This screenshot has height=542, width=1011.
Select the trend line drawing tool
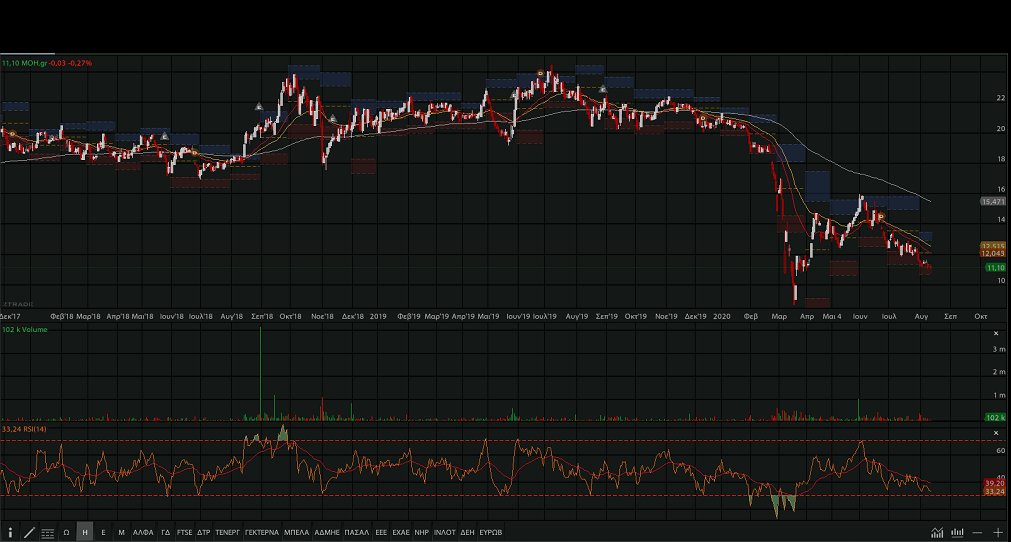(x=29, y=533)
